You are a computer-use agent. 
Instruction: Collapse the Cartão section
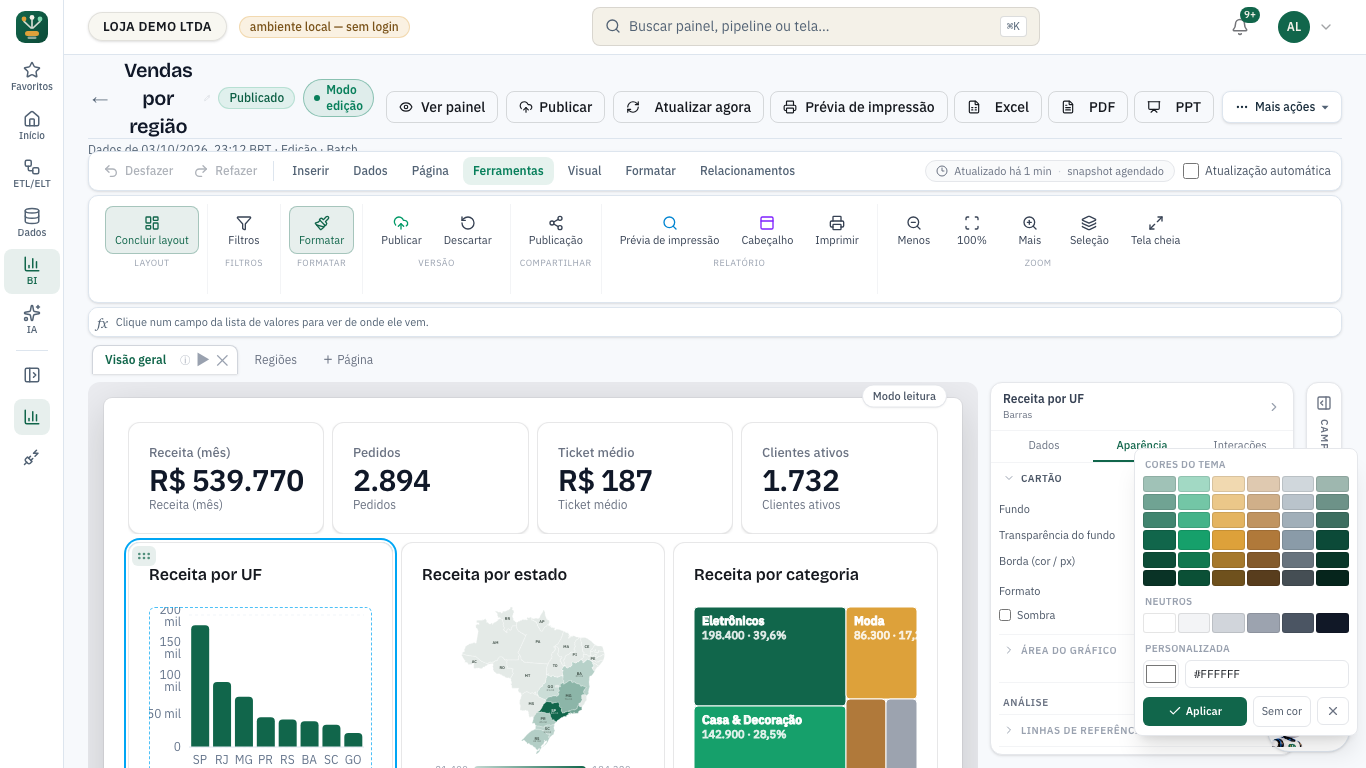1034,479
